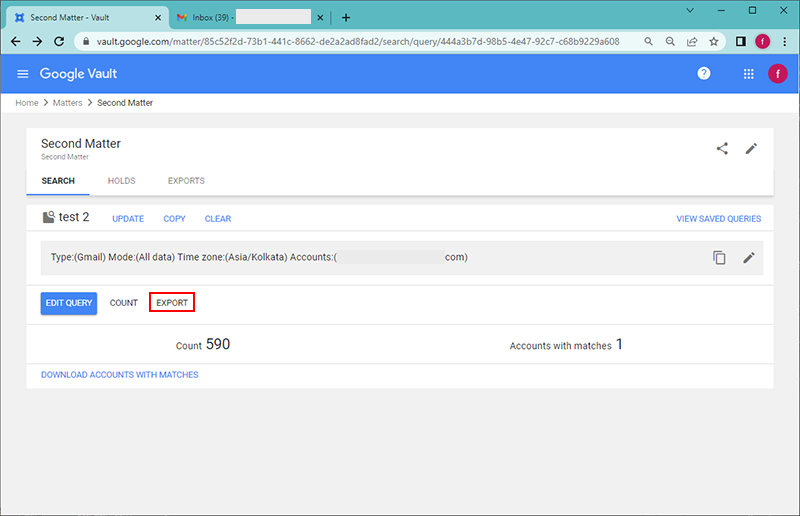Switch to the Second Matter - Vault tab

click(x=87, y=18)
